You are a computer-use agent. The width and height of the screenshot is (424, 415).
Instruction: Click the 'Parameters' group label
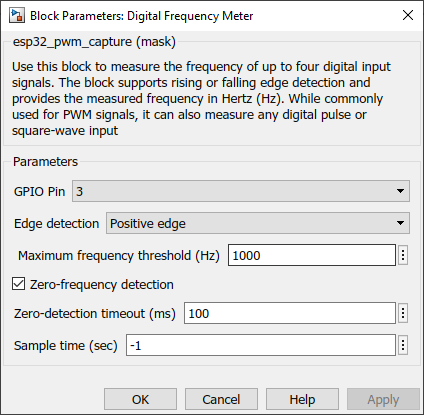pos(45,162)
